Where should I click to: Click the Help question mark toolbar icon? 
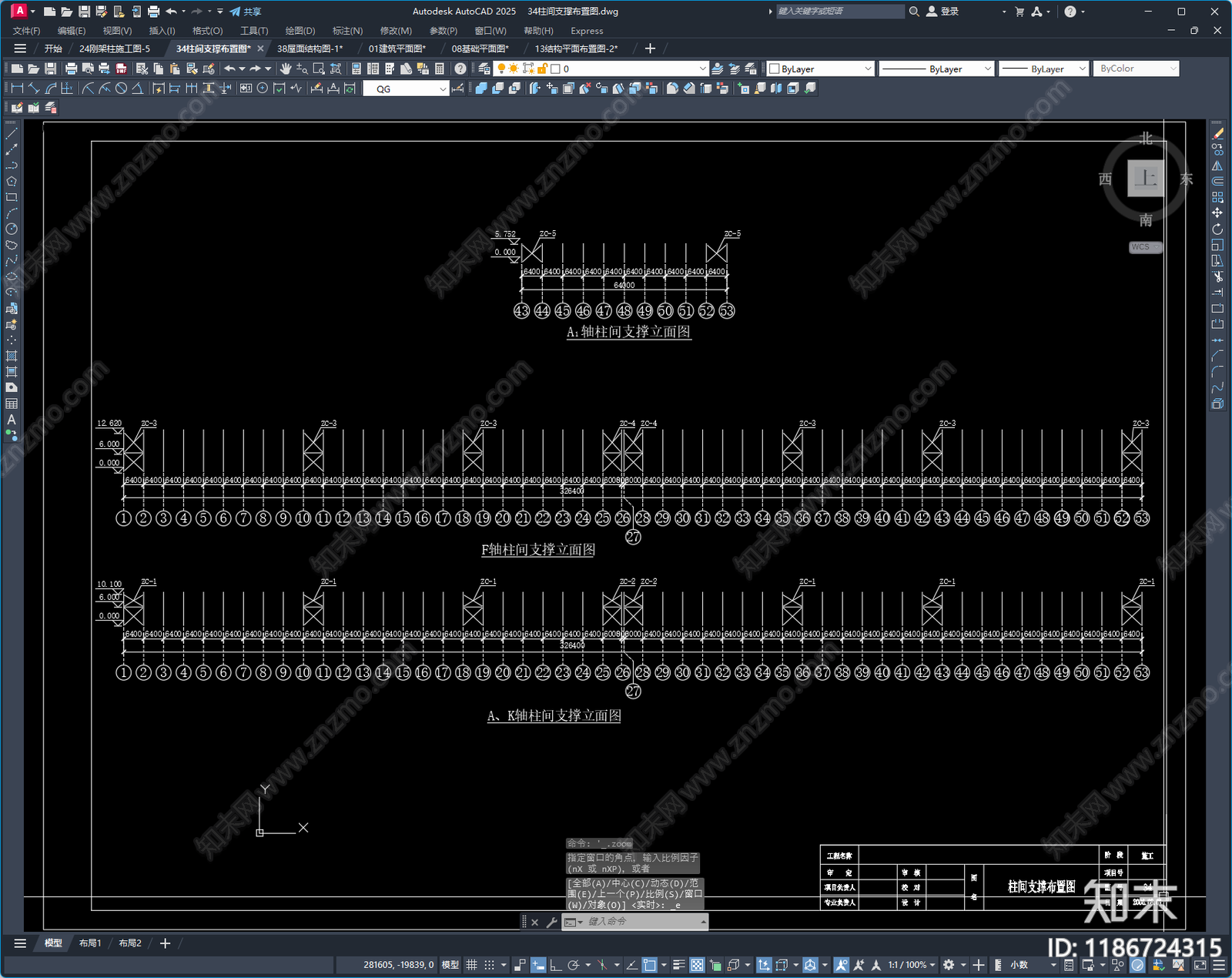click(460, 69)
